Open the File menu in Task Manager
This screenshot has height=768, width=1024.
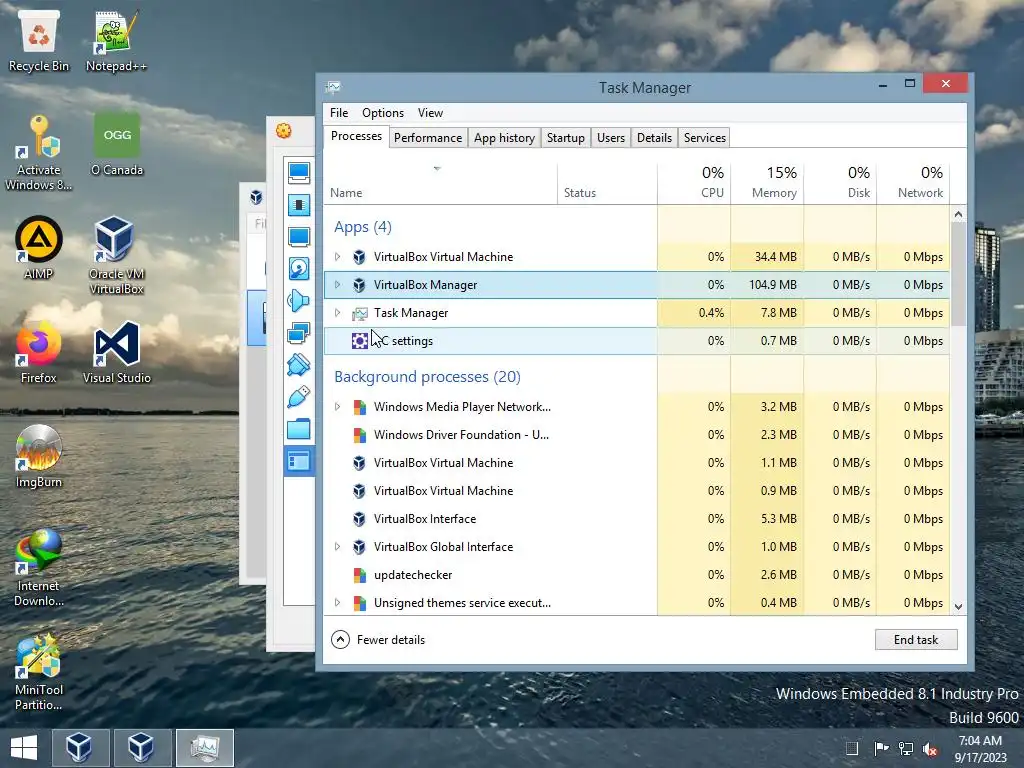pos(339,113)
